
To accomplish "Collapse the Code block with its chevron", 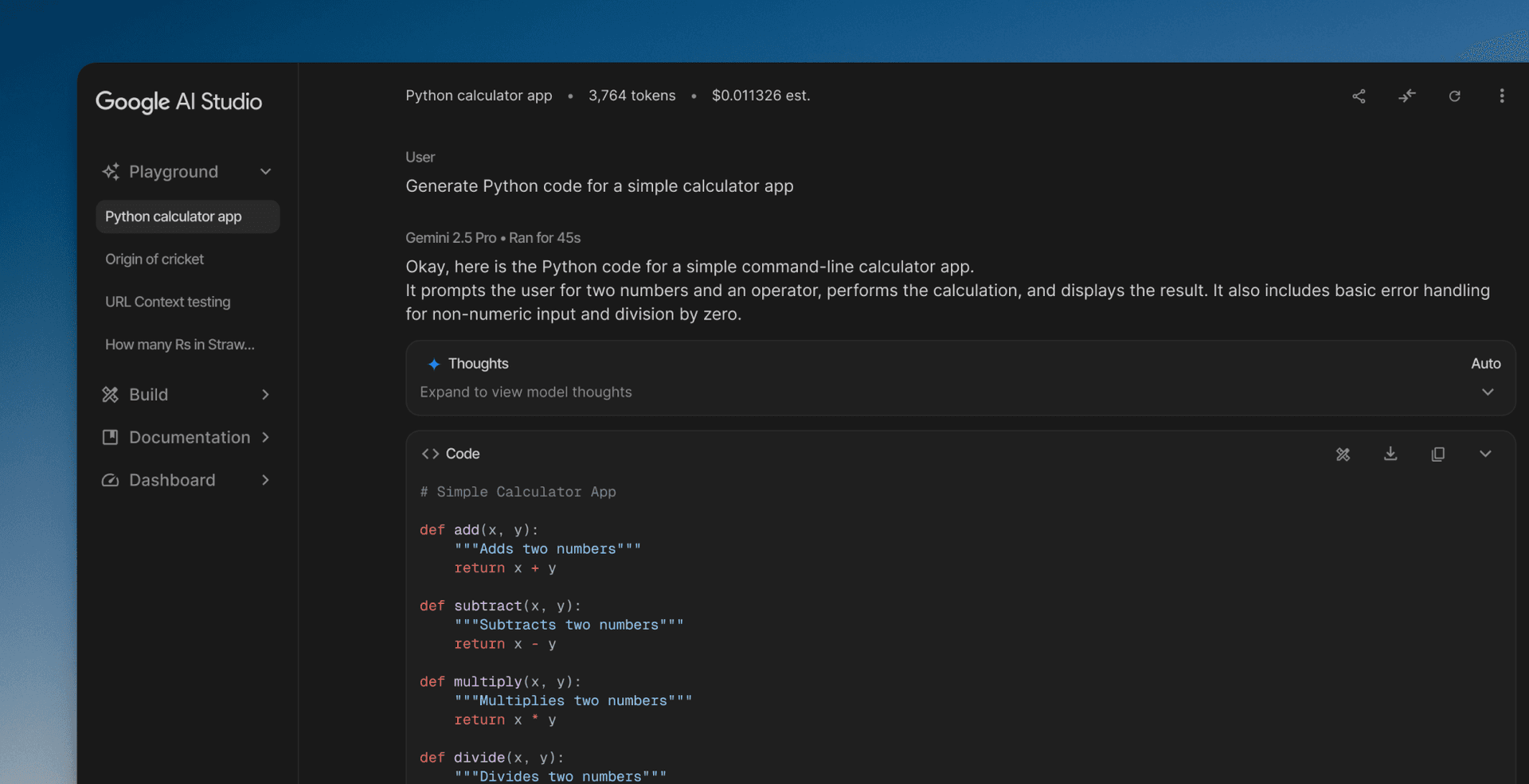I will [x=1485, y=454].
